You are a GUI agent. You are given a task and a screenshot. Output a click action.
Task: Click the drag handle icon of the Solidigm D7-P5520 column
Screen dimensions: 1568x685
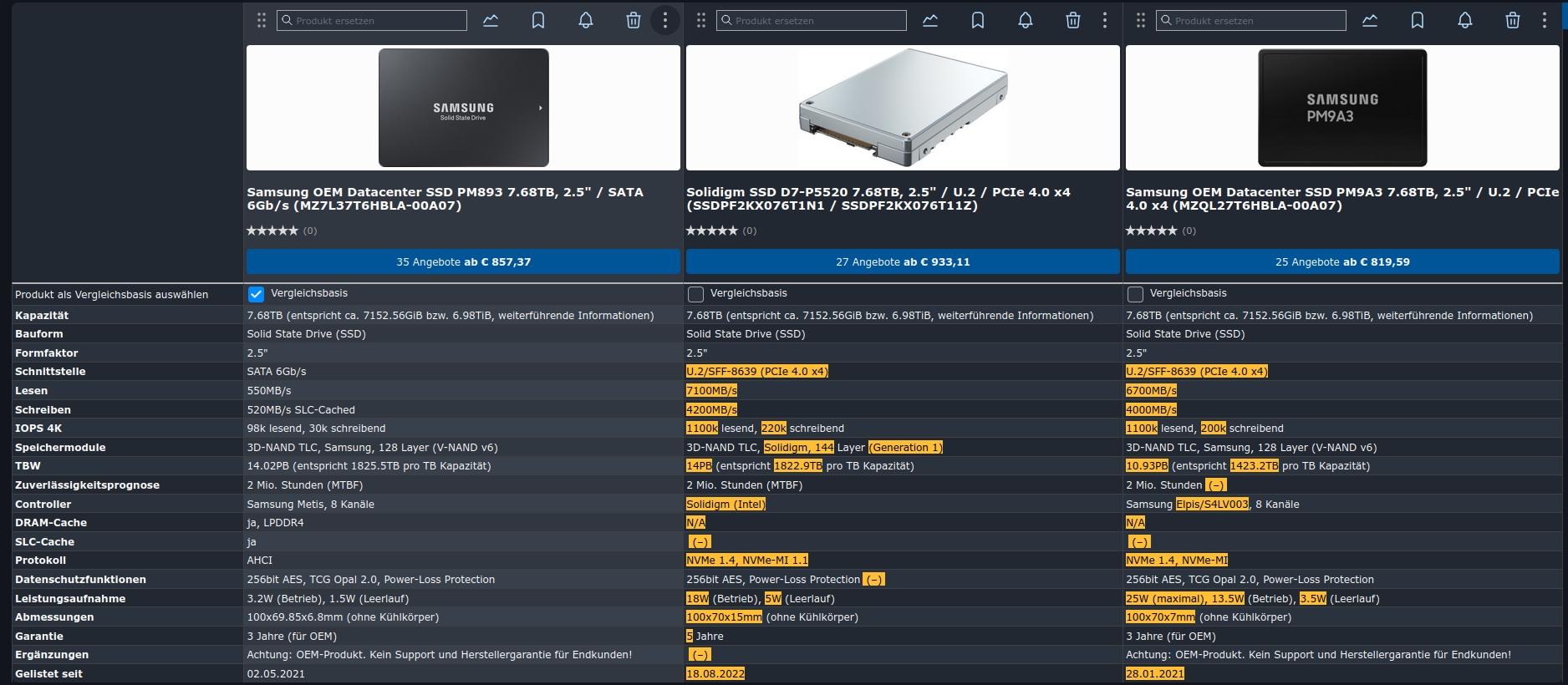tap(701, 20)
